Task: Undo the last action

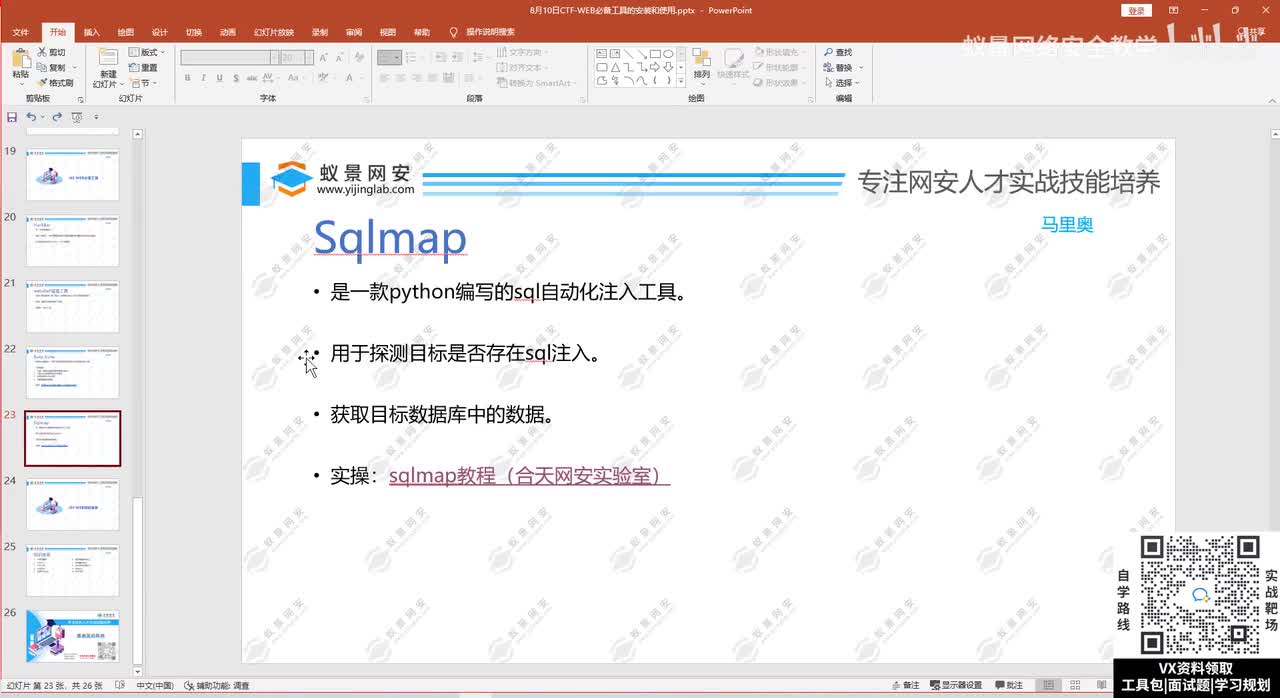Action: pyautogui.click(x=31, y=117)
